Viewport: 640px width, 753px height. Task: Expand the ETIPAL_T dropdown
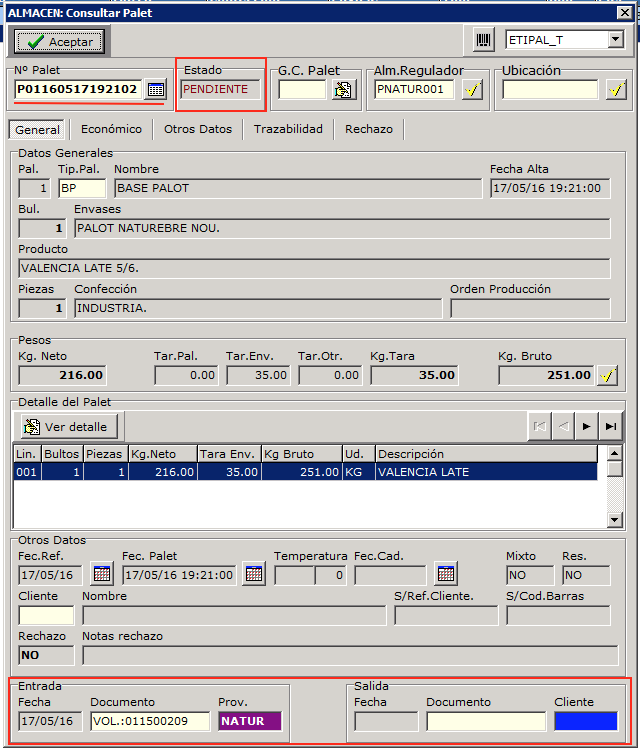614,40
